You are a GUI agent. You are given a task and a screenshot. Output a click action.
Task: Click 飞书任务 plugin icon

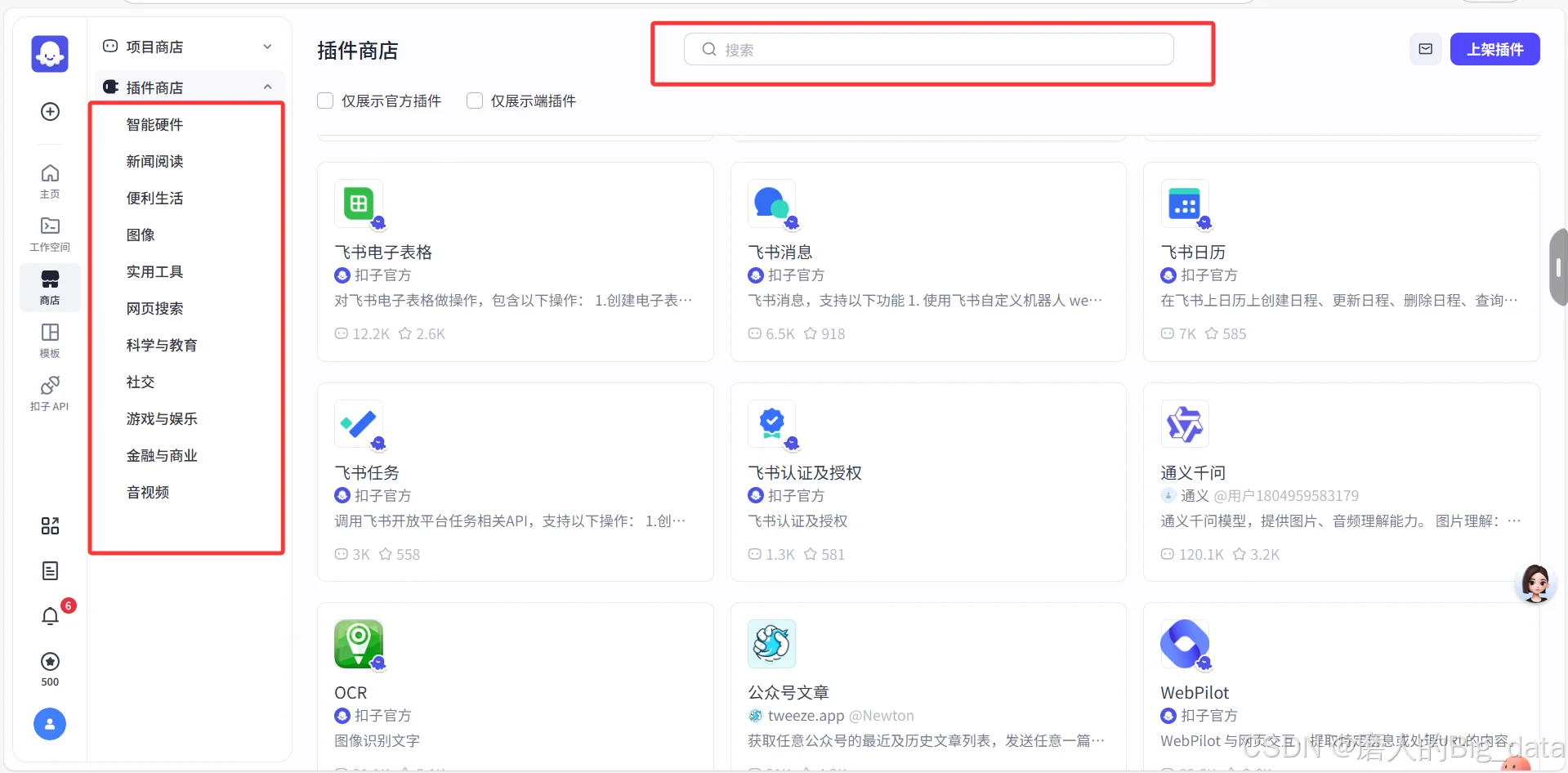(359, 425)
